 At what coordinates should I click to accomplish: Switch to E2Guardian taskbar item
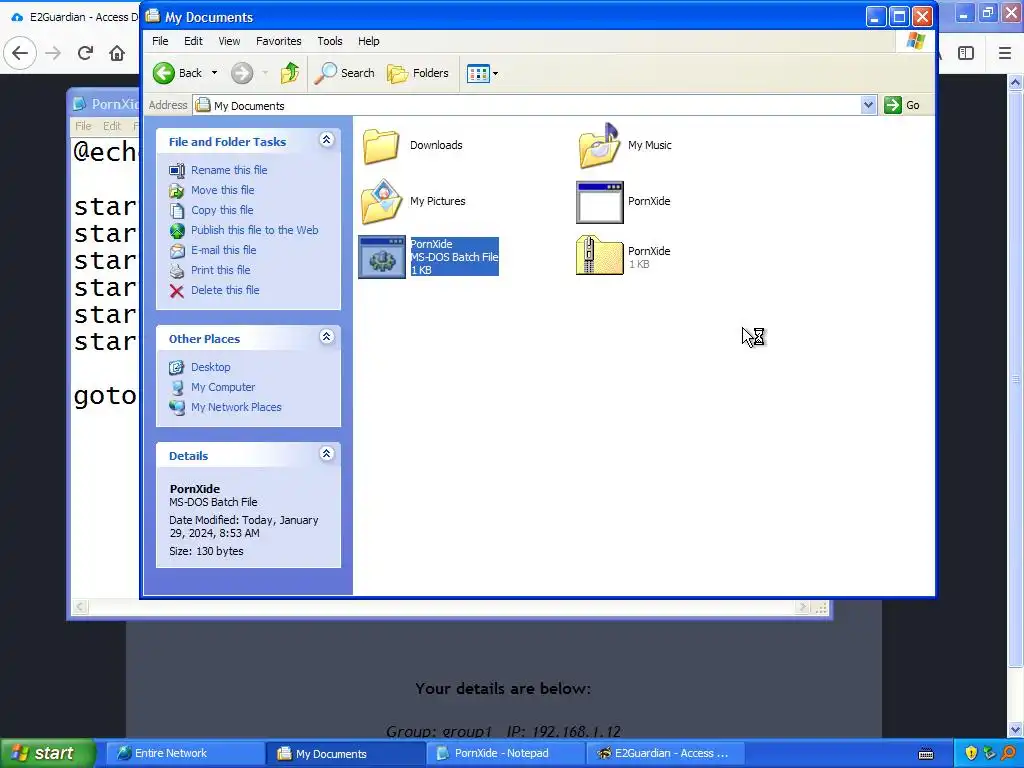(665, 754)
